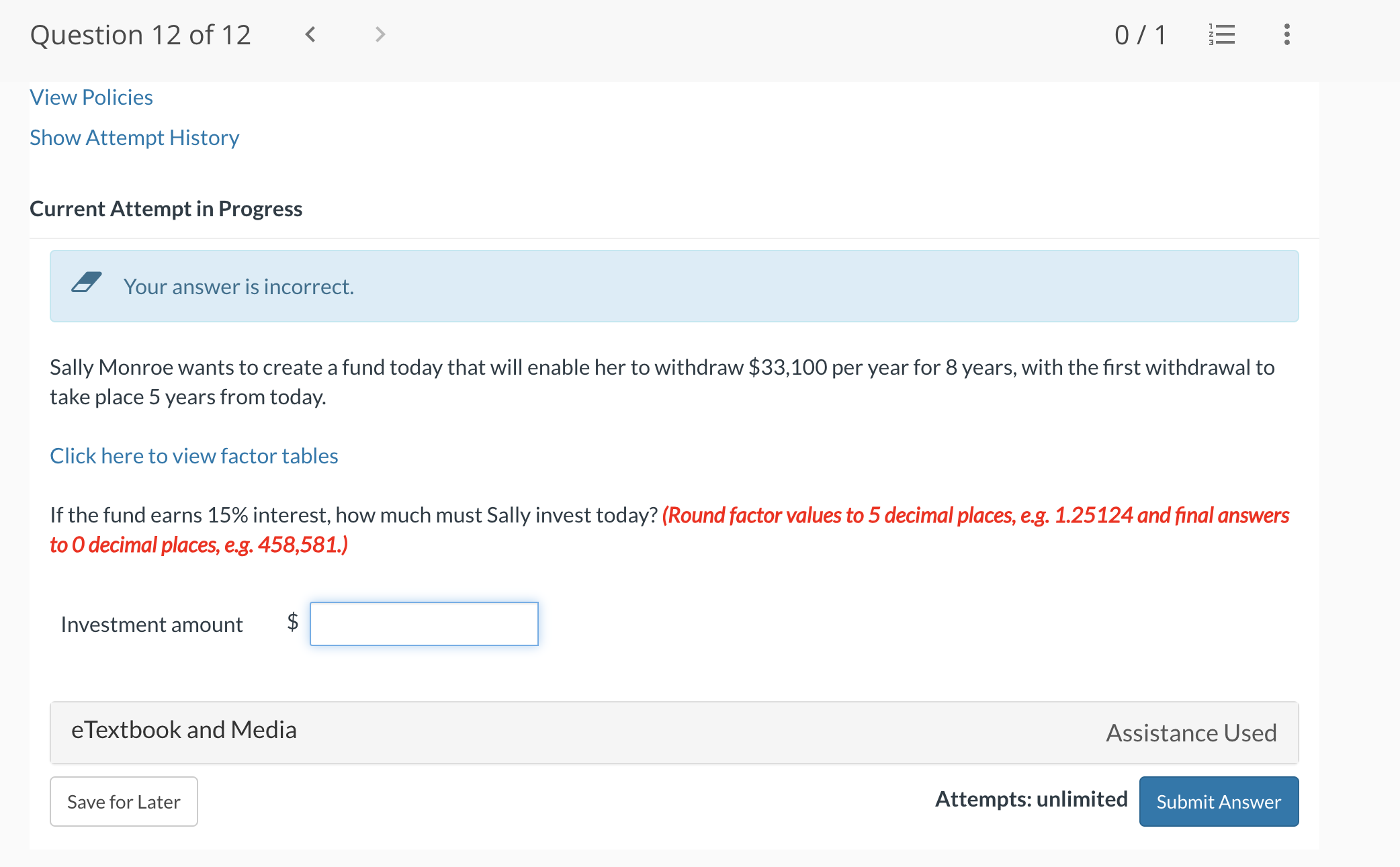Click the Investment amount label

(x=152, y=625)
